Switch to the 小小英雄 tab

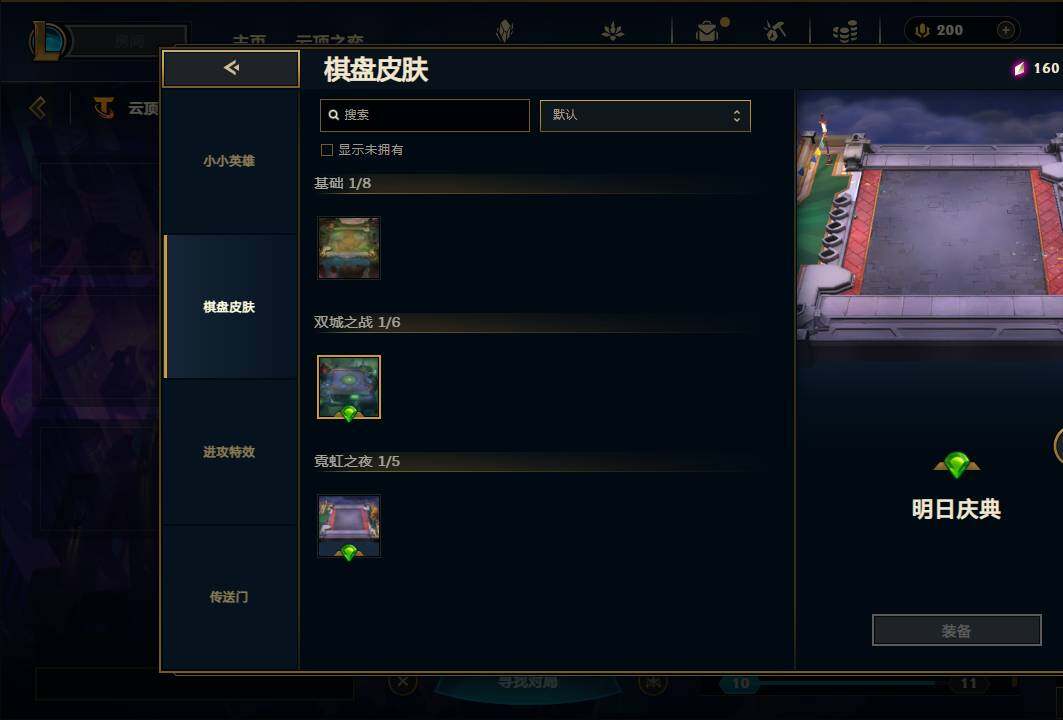tap(230, 161)
